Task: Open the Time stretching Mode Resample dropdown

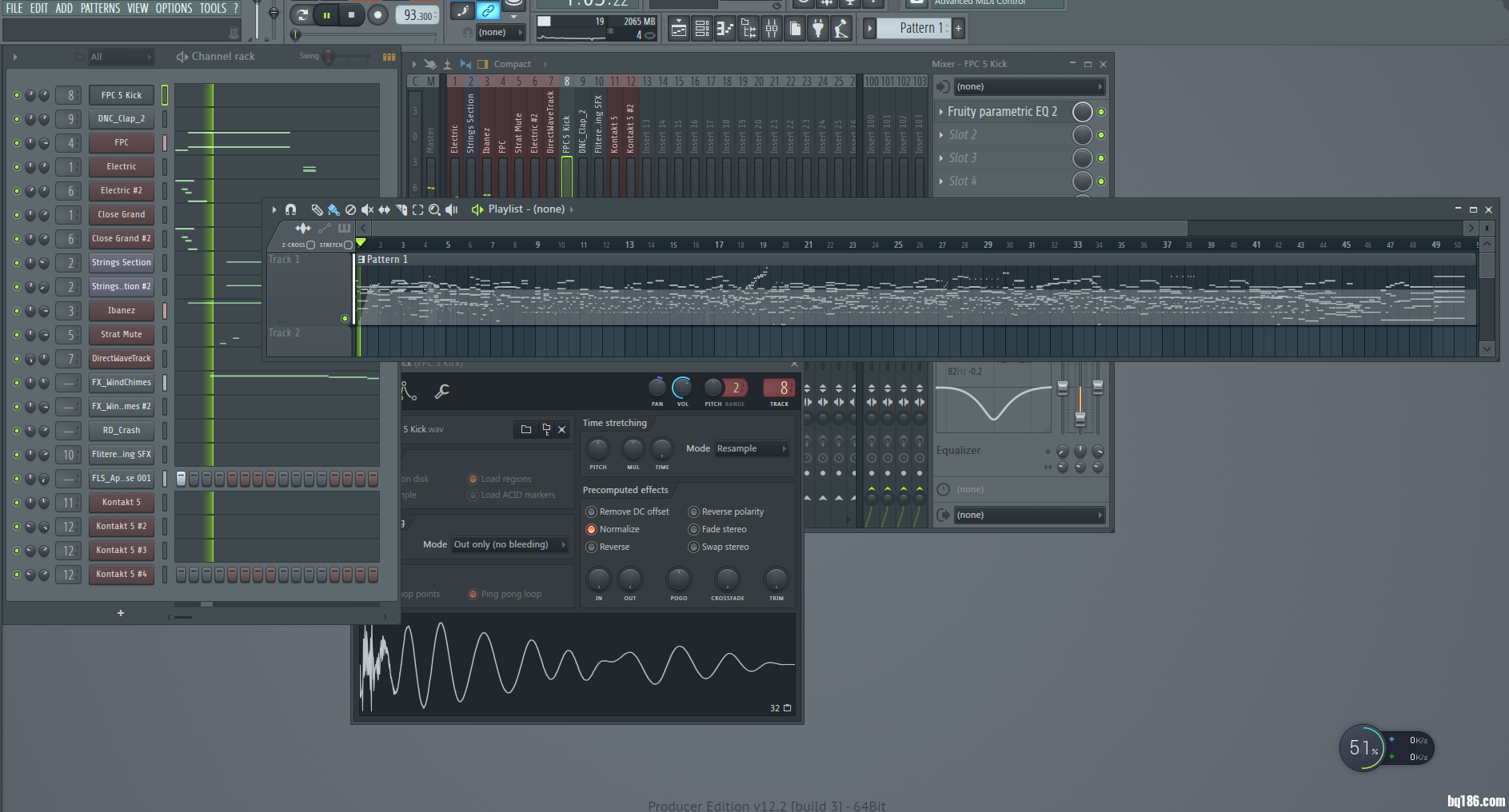Action: click(x=752, y=449)
